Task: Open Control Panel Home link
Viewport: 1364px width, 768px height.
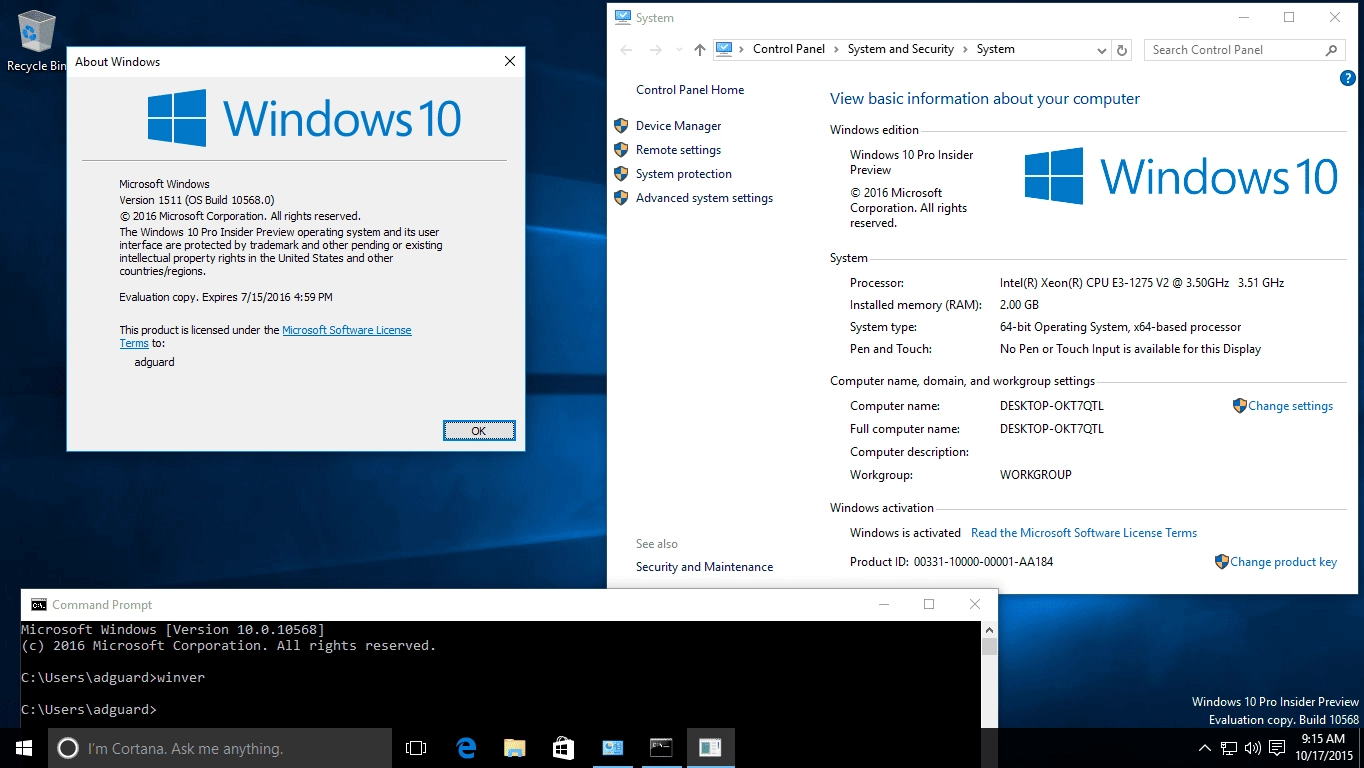Action: click(x=690, y=90)
